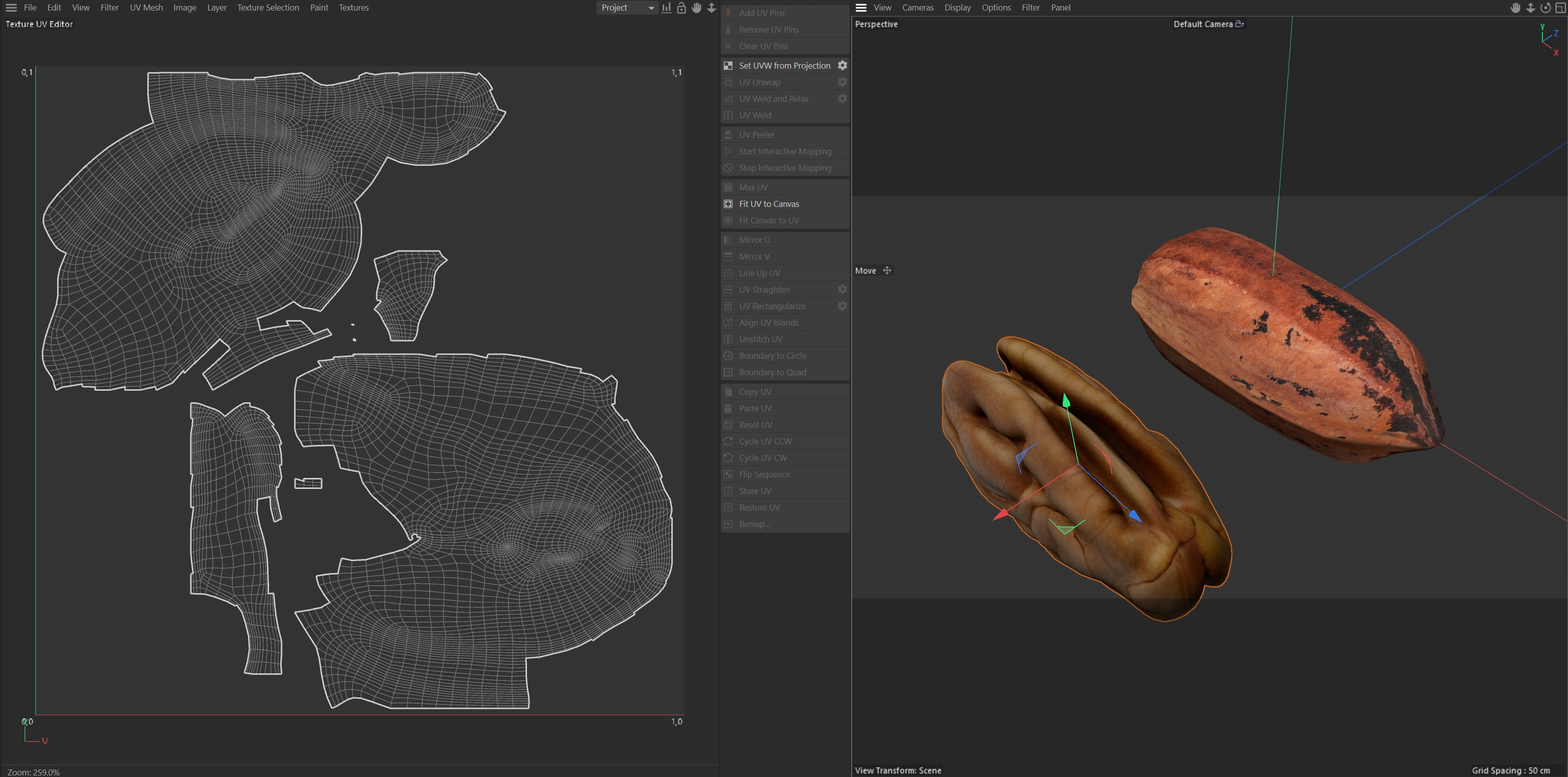Click the 3D viewport dolly arrows icon
The width and height of the screenshot is (1568, 777).
pos(1530,8)
